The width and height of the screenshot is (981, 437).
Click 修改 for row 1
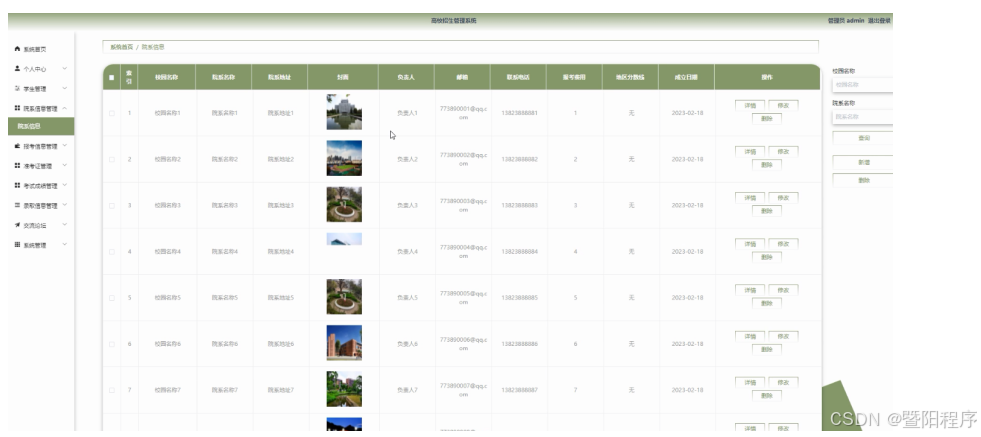pyautogui.click(x=783, y=105)
